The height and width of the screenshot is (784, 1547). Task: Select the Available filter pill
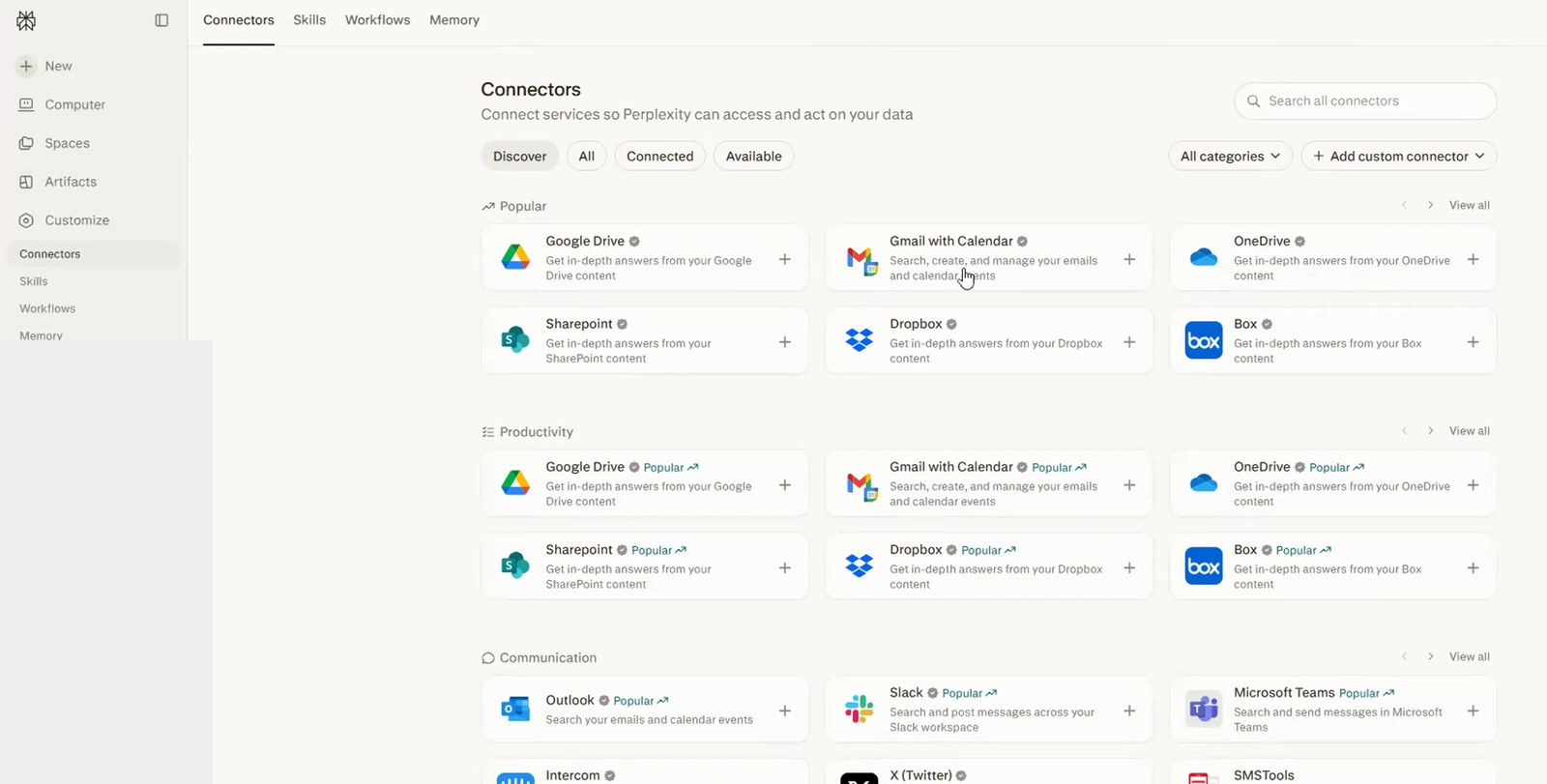coord(753,156)
